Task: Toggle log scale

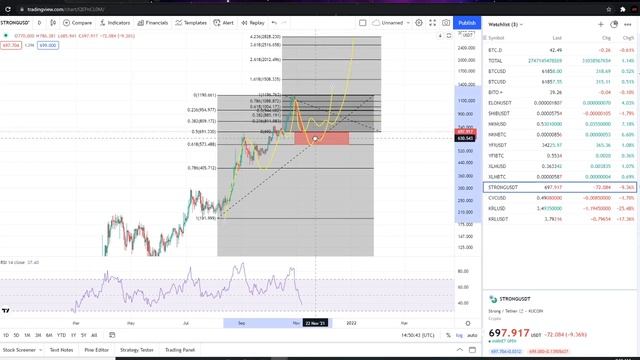Action: tap(459, 335)
